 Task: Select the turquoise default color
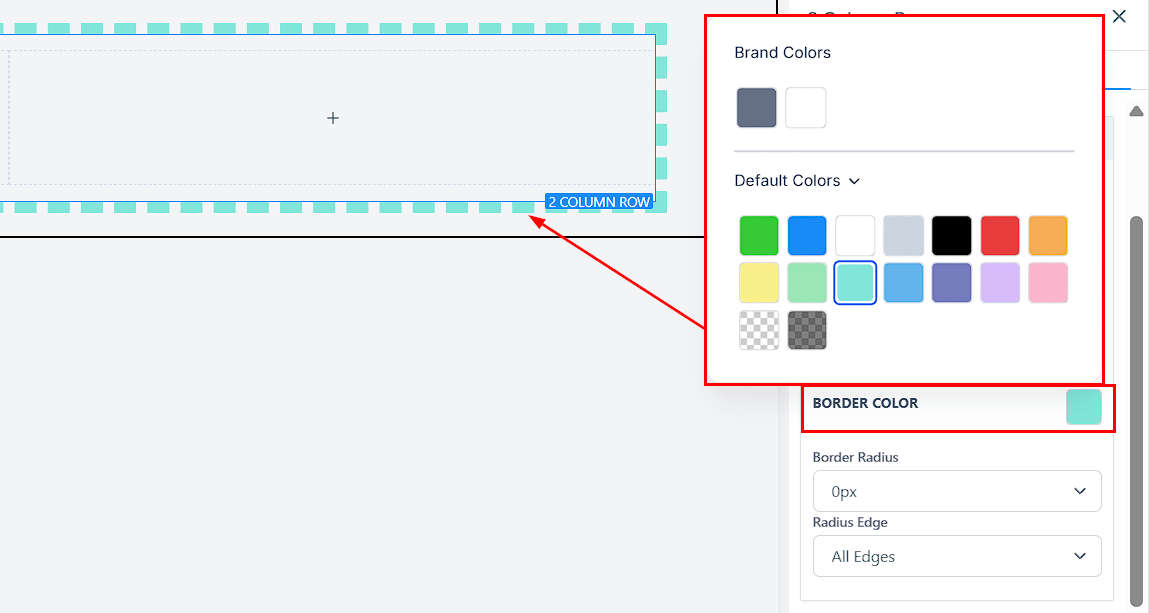(x=855, y=283)
